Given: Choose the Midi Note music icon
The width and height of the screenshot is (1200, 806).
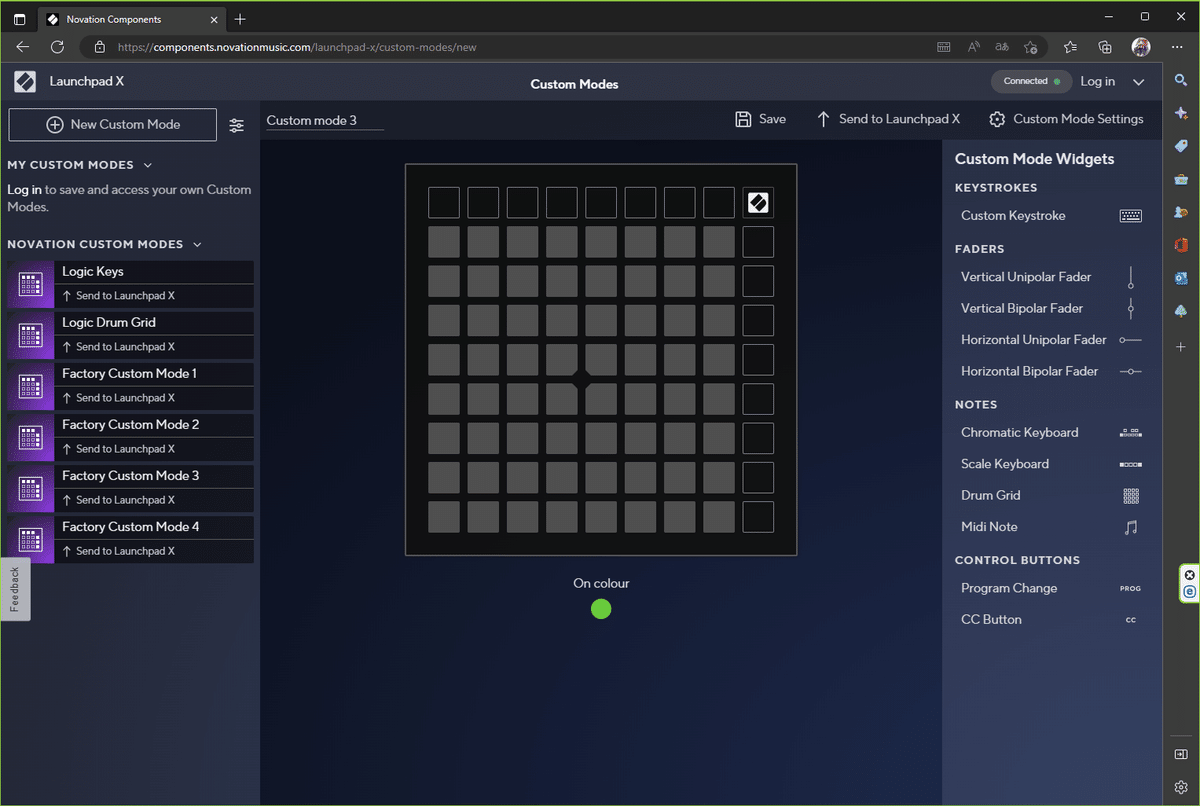Looking at the screenshot, I should 1131,527.
